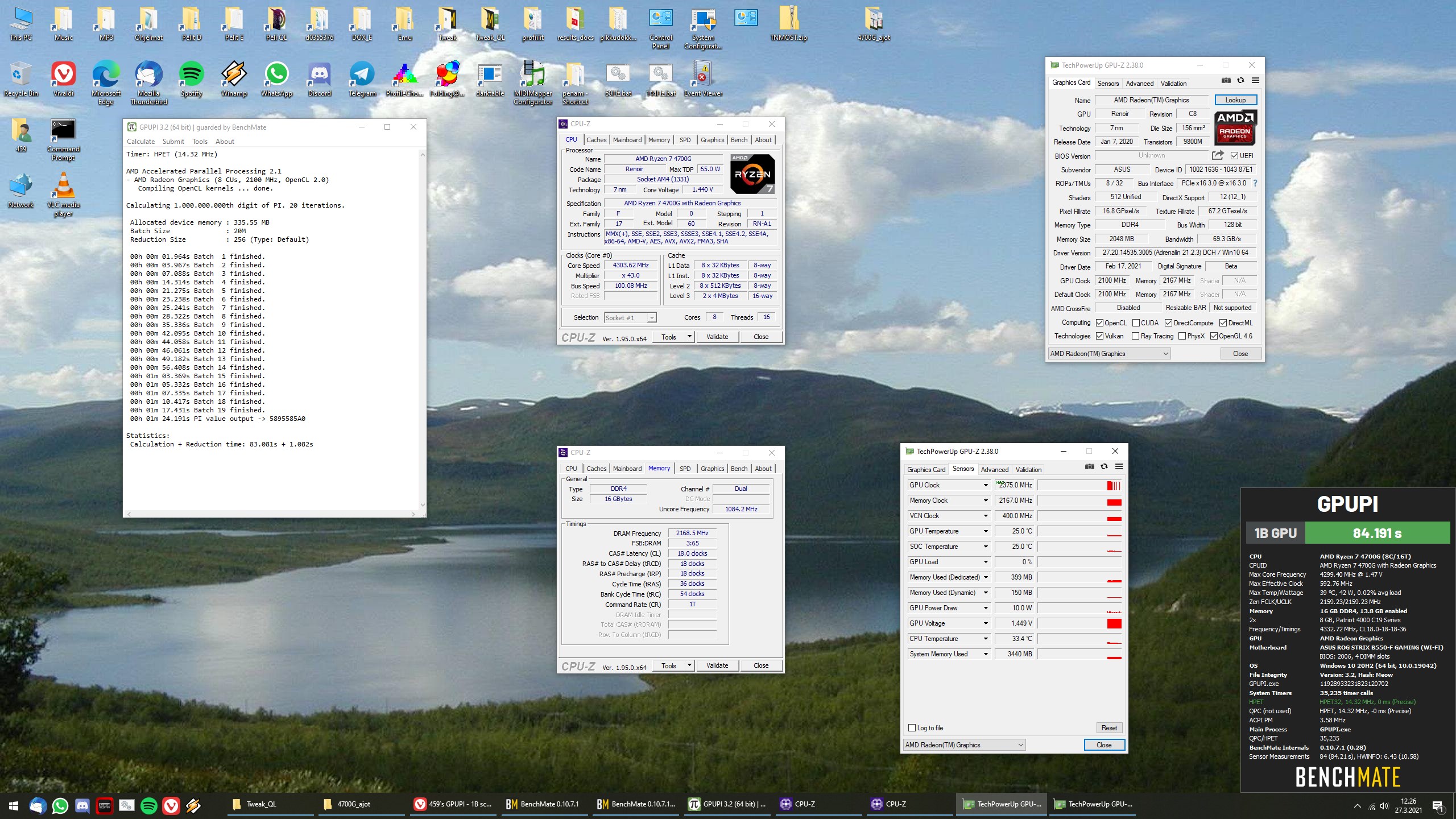This screenshot has height=819, width=1456.
Task: Open the Recycle Bin
Action: (x=21, y=80)
